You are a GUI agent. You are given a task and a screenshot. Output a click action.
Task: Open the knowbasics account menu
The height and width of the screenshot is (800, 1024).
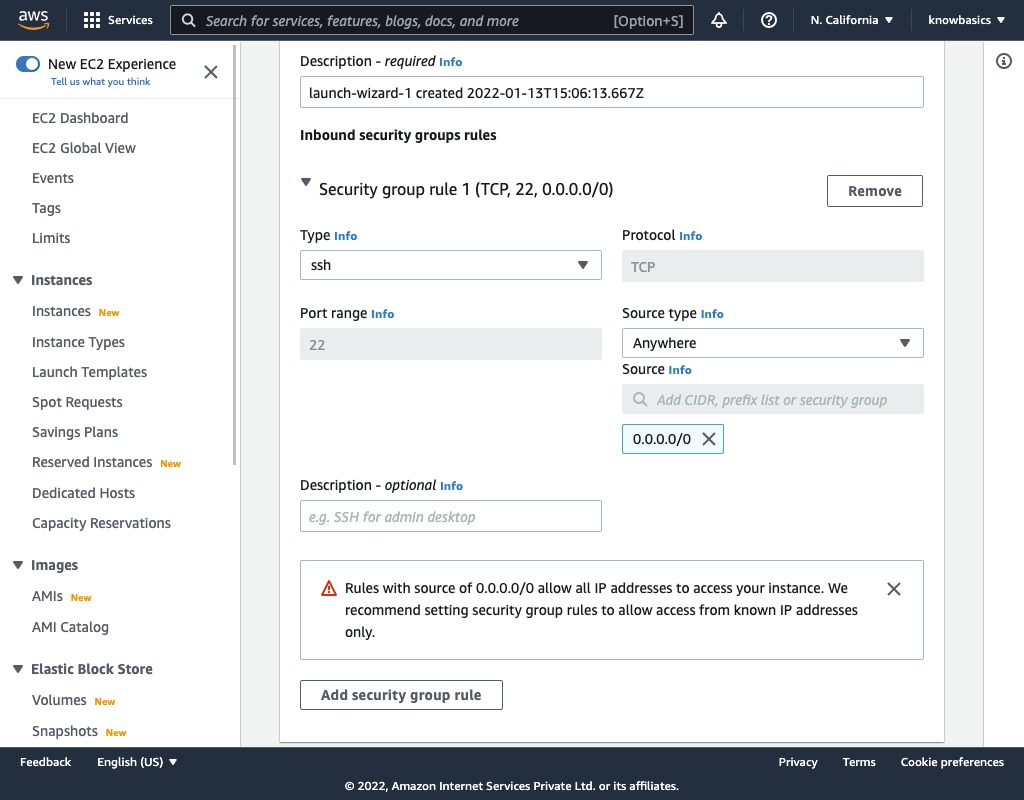pos(967,20)
